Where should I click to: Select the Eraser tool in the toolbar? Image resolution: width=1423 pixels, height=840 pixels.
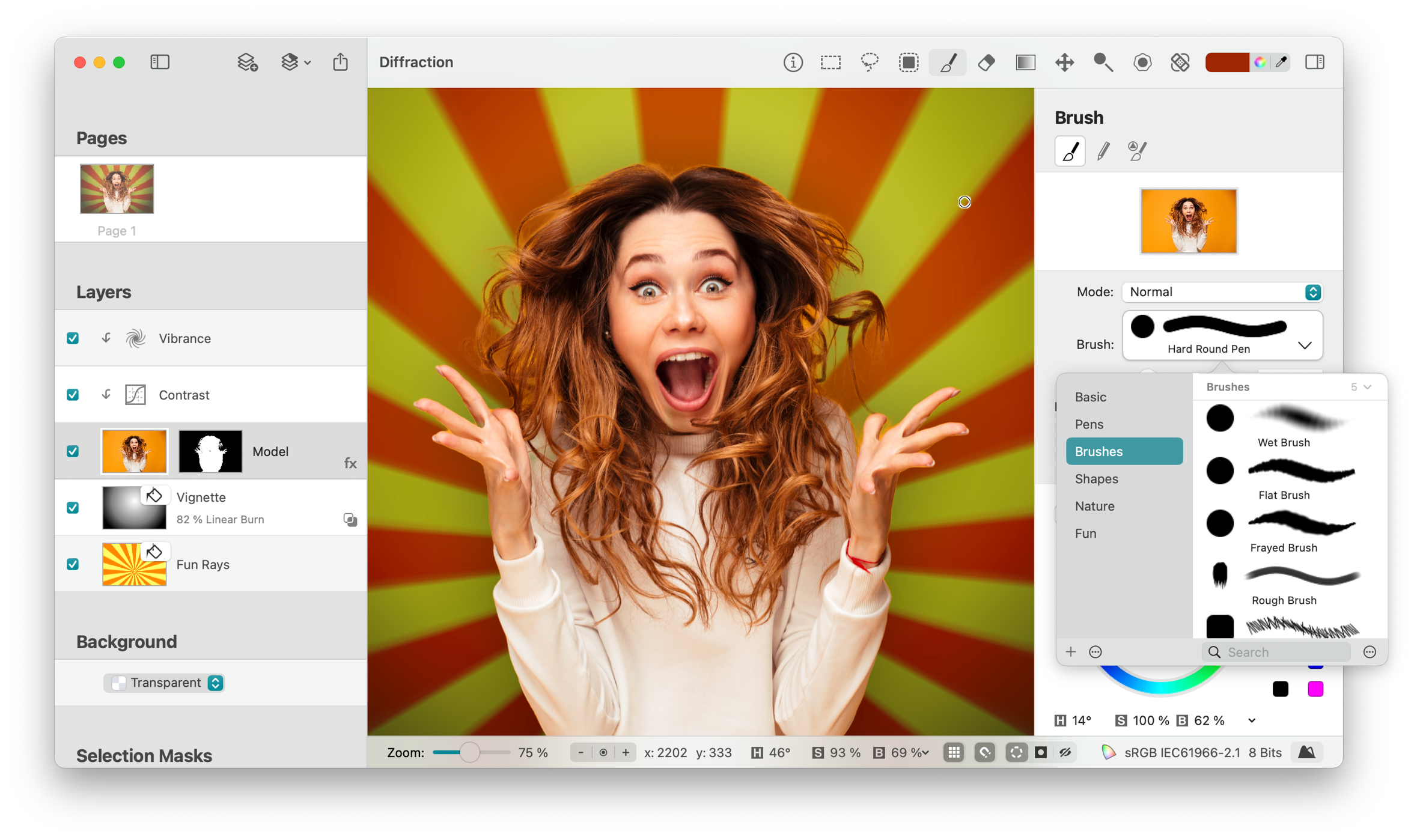[x=986, y=62]
